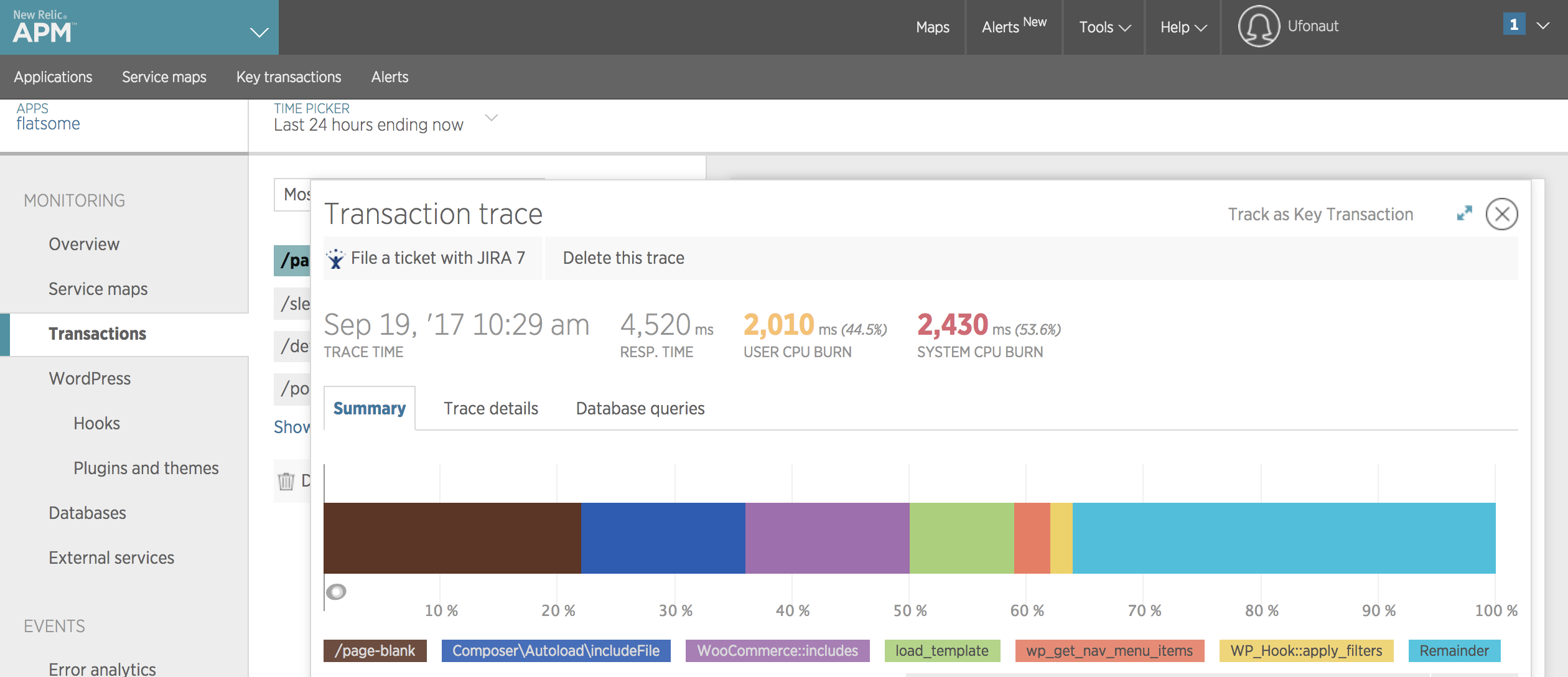
Task: Expand the APM product switcher chevron
Action: 259,32
